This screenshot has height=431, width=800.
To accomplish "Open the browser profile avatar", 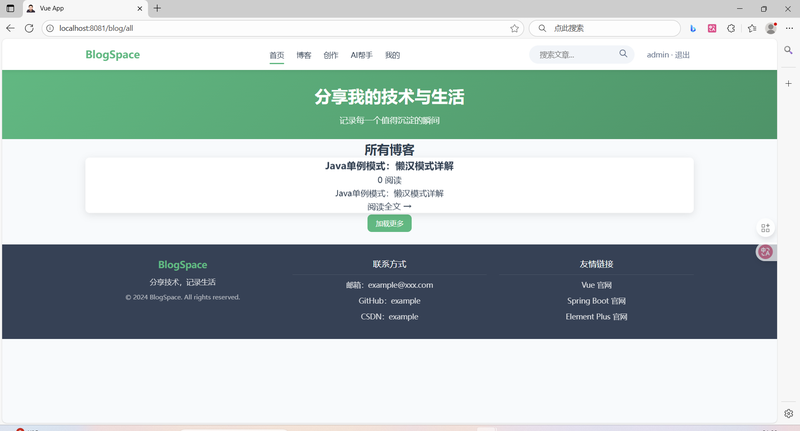I will (x=771, y=29).
